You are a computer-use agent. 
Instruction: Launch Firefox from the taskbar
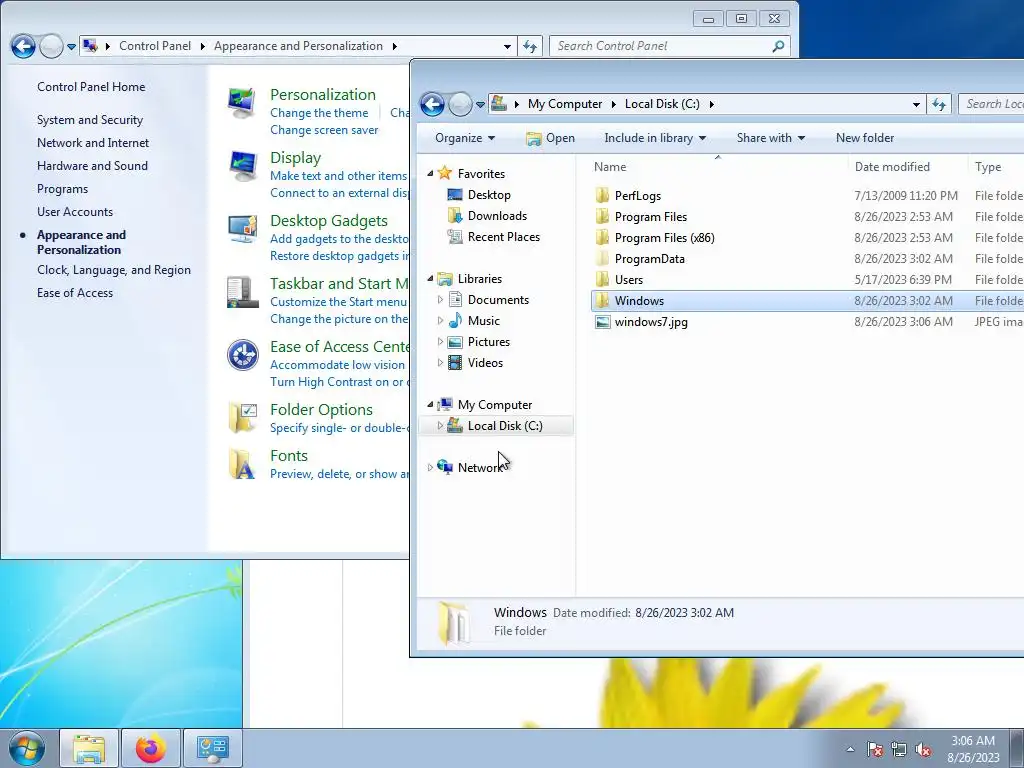pos(151,748)
